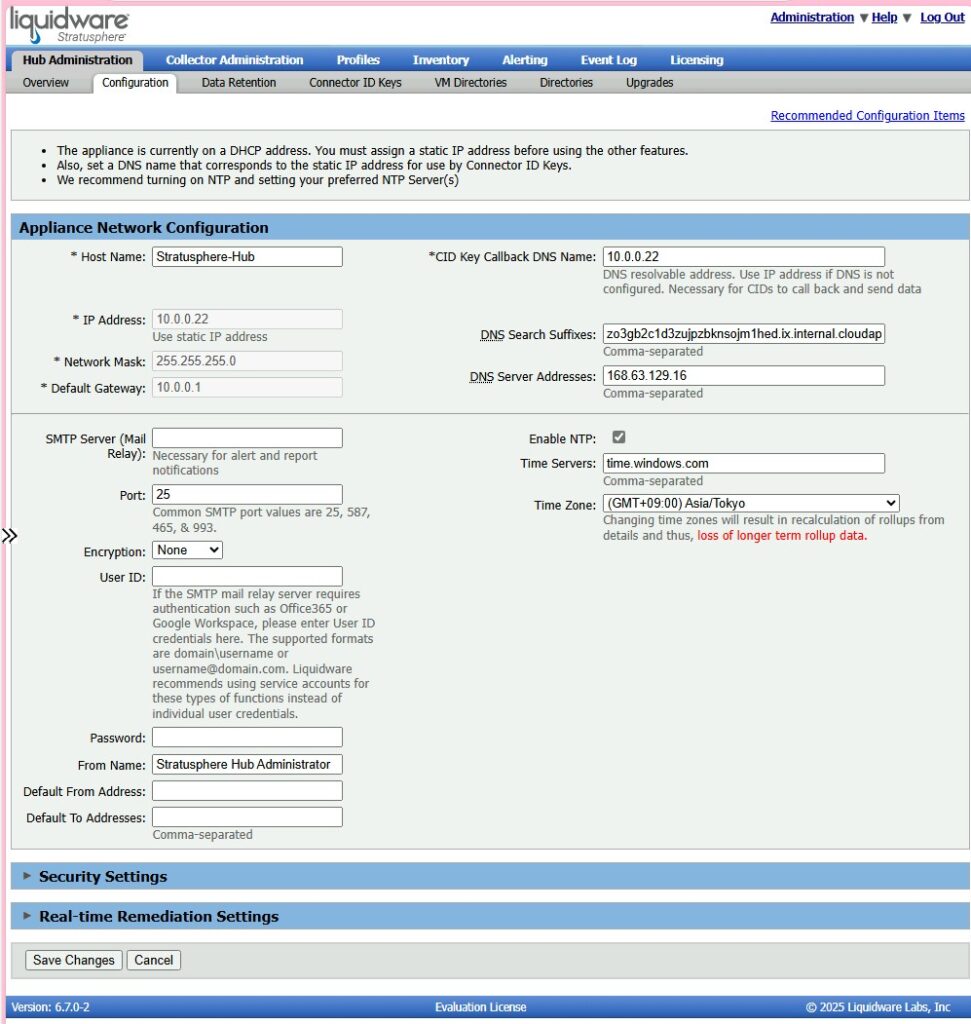Screen dimensions: 971x1024
Task: Switch to Collector Administration tab
Action: [234, 60]
